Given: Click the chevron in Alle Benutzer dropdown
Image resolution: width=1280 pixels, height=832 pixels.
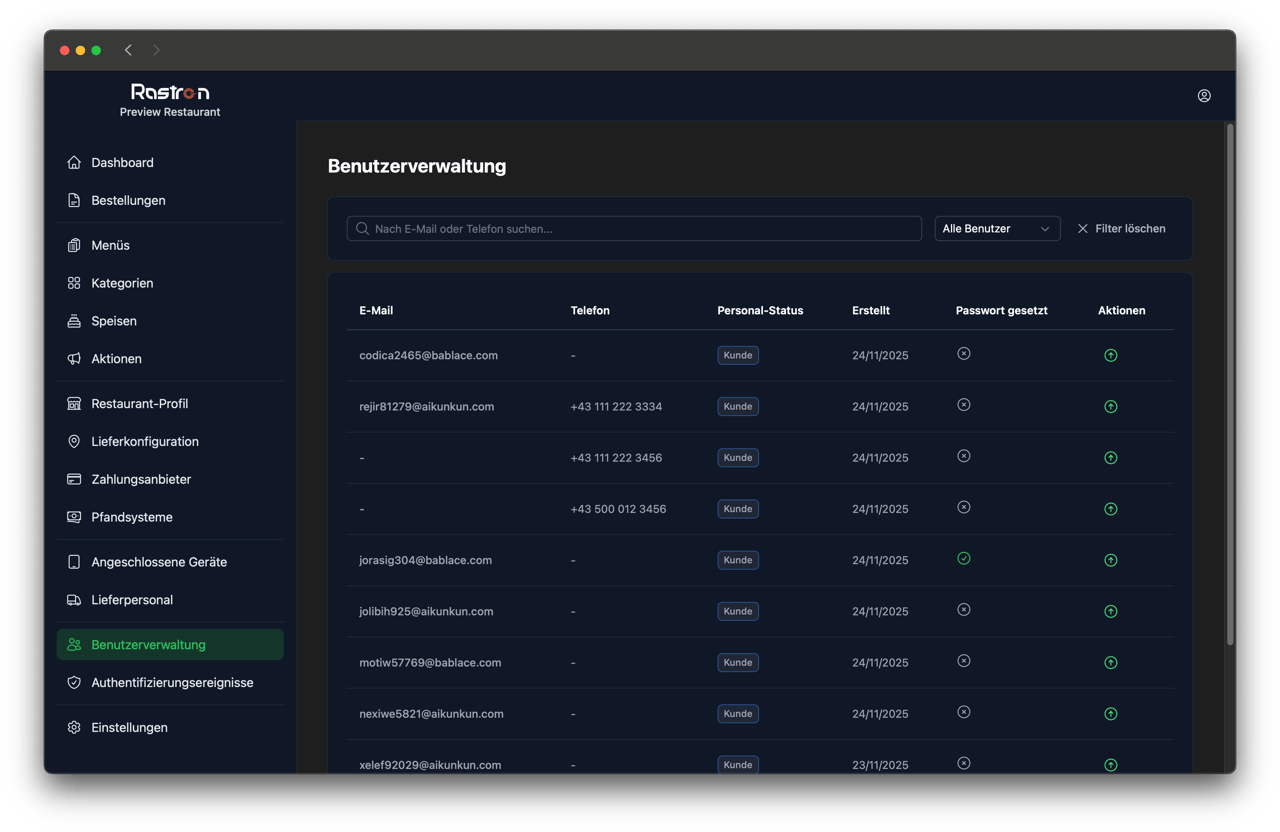Looking at the screenshot, I should (1045, 229).
